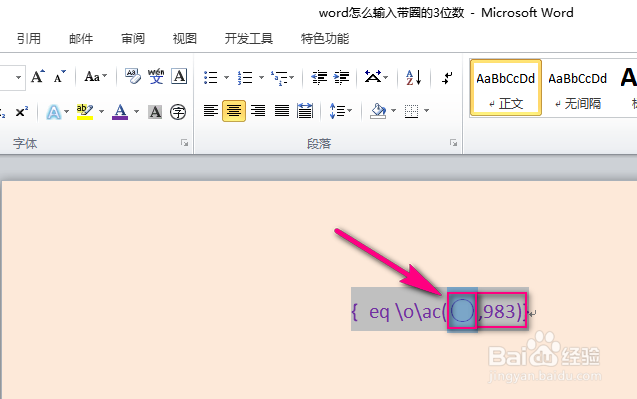The image size is (637, 399).
Task: Toggle character shading
Action: tap(155, 112)
